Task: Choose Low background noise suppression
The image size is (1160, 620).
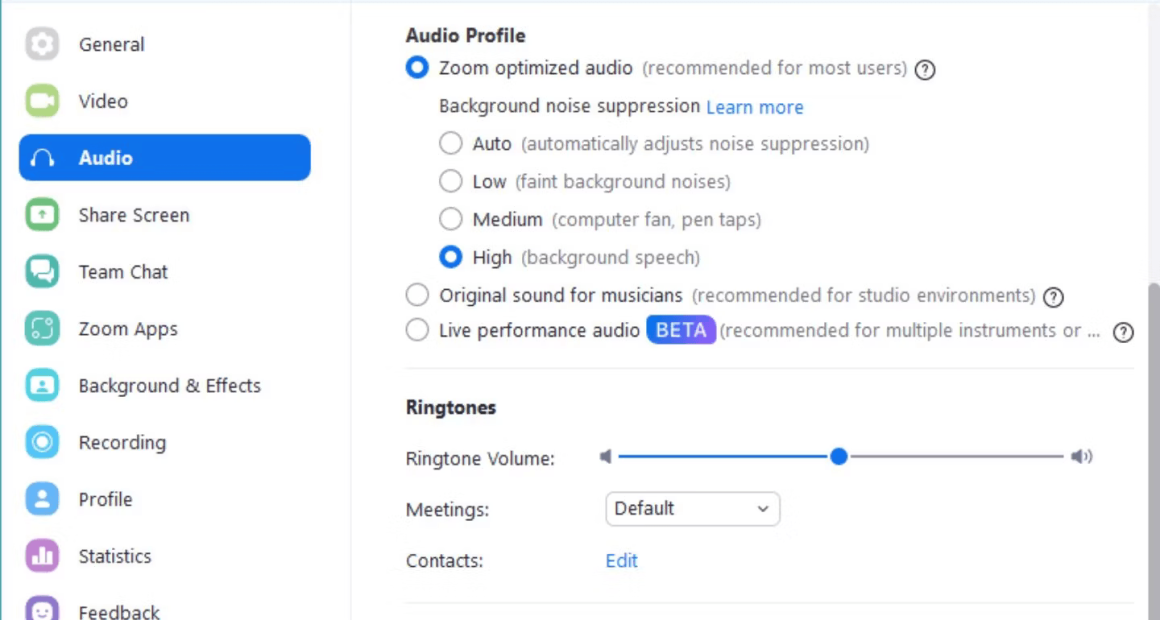Action: [x=451, y=181]
